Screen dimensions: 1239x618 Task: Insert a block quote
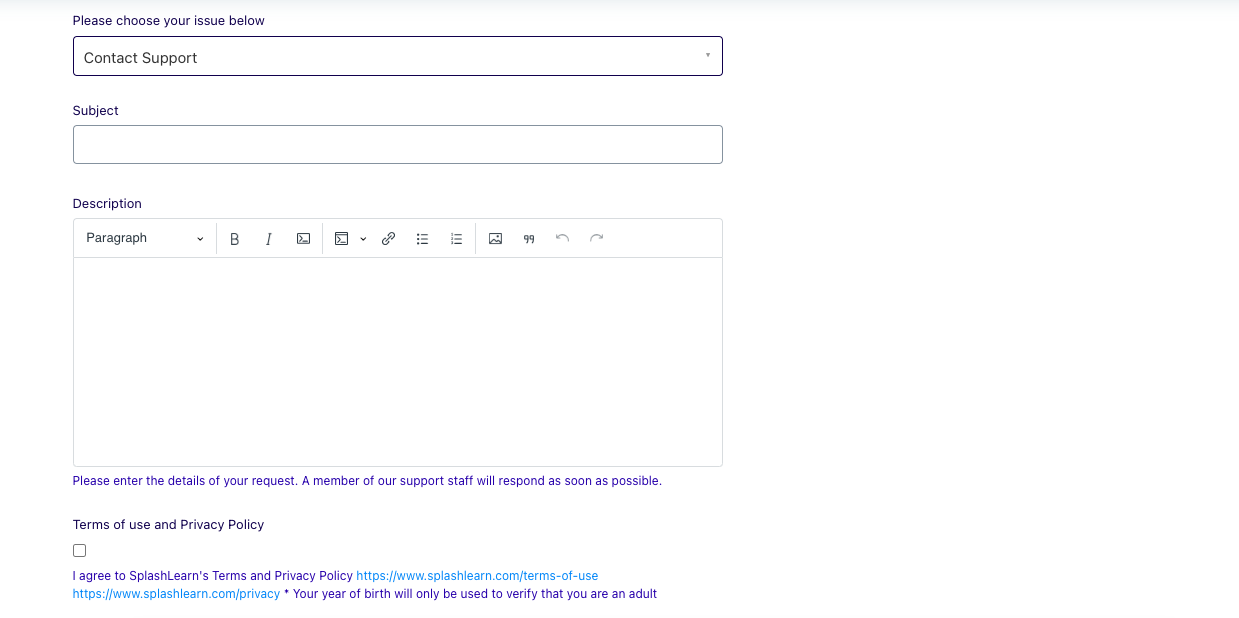[528, 238]
